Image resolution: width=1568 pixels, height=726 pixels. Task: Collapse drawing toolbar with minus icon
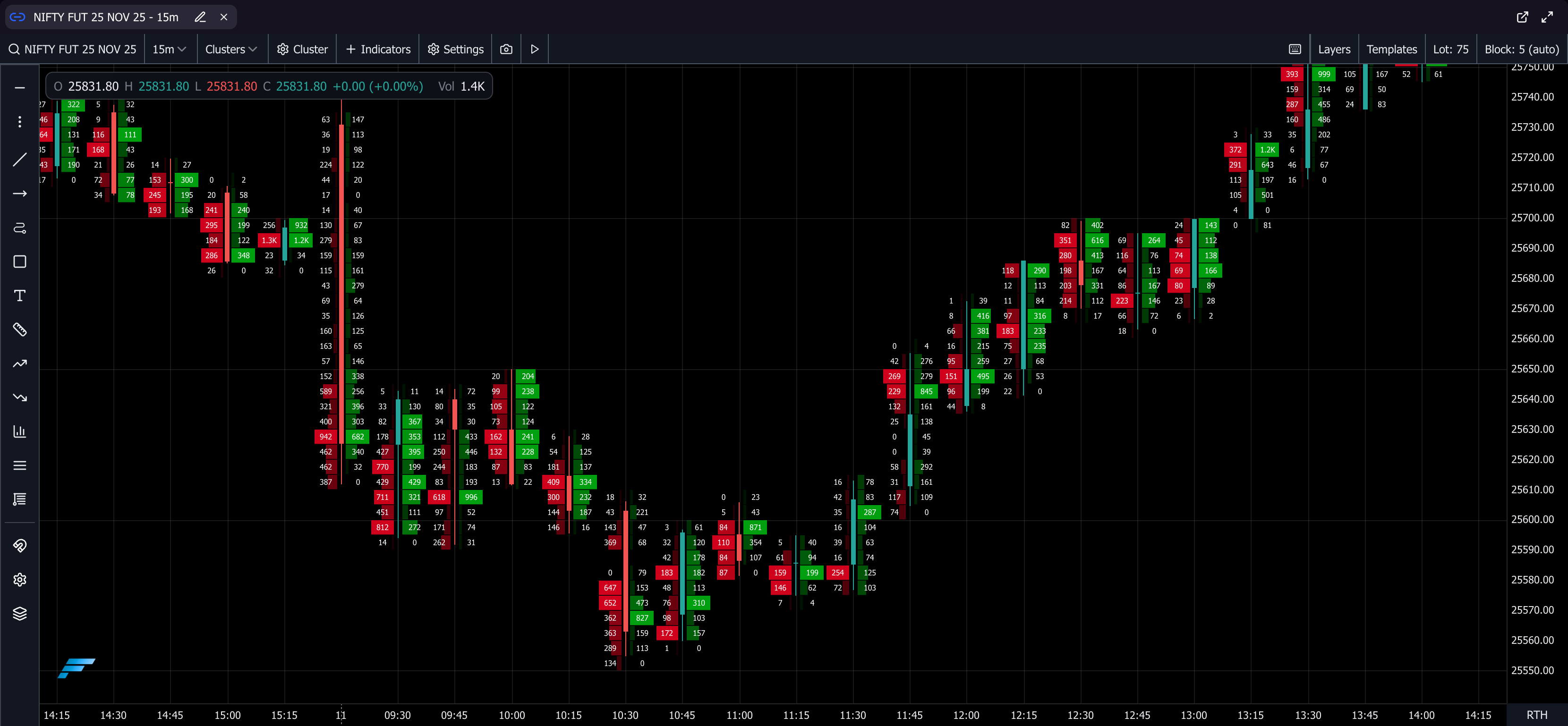click(x=20, y=88)
